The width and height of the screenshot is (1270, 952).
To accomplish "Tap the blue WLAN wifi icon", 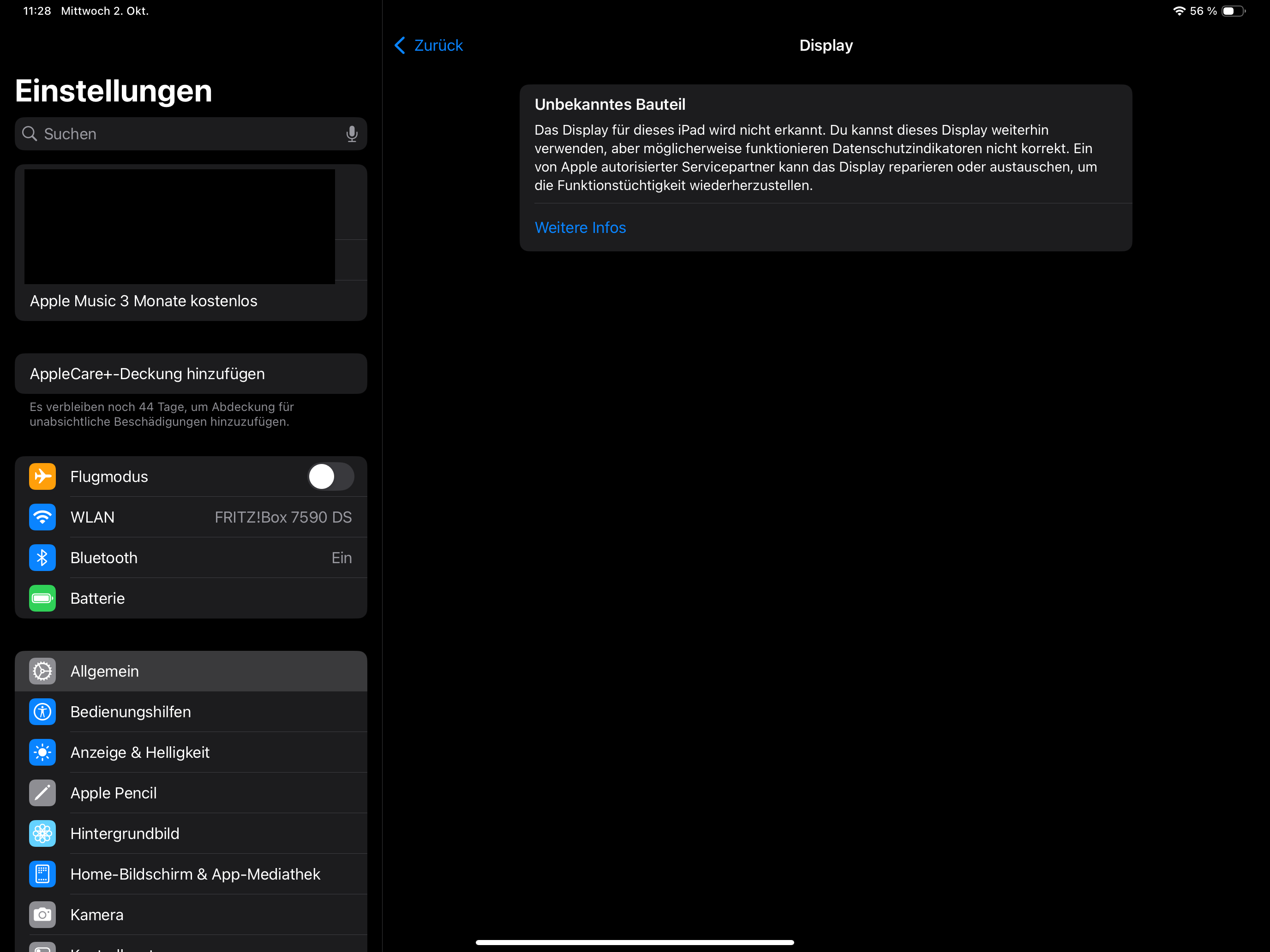I will click(x=42, y=517).
